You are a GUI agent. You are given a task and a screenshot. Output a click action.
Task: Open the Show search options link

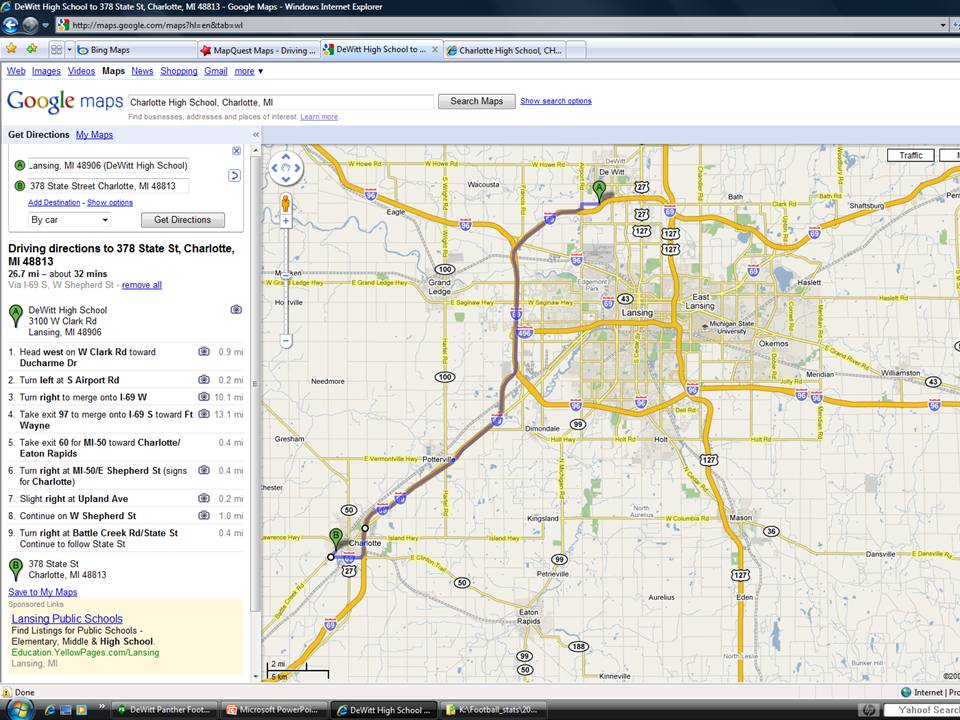(556, 101)
